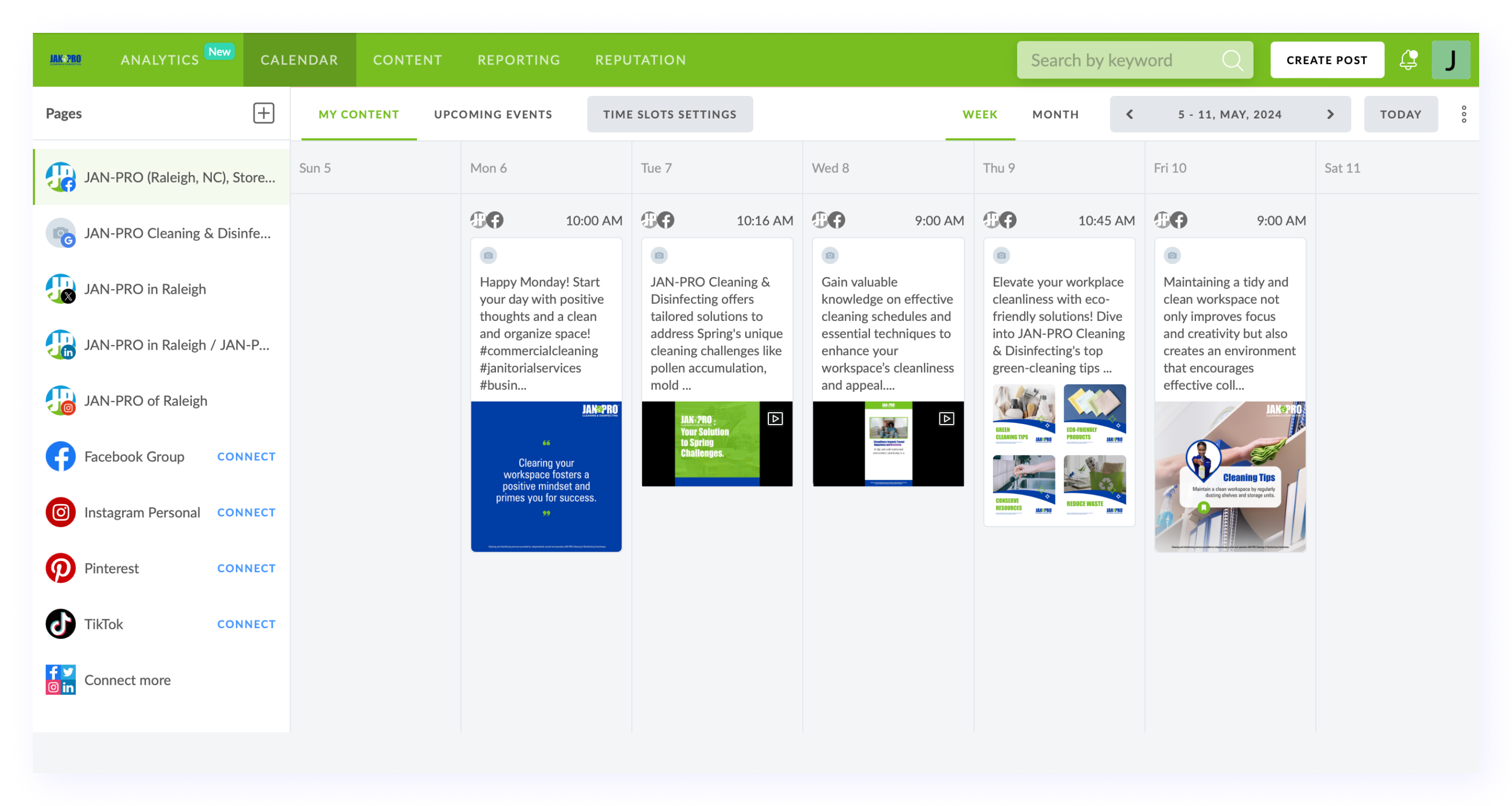Connect Facebook Group
Viewport: 1512px width, 806px height.
pyautogui.click(x=246, y=456)
